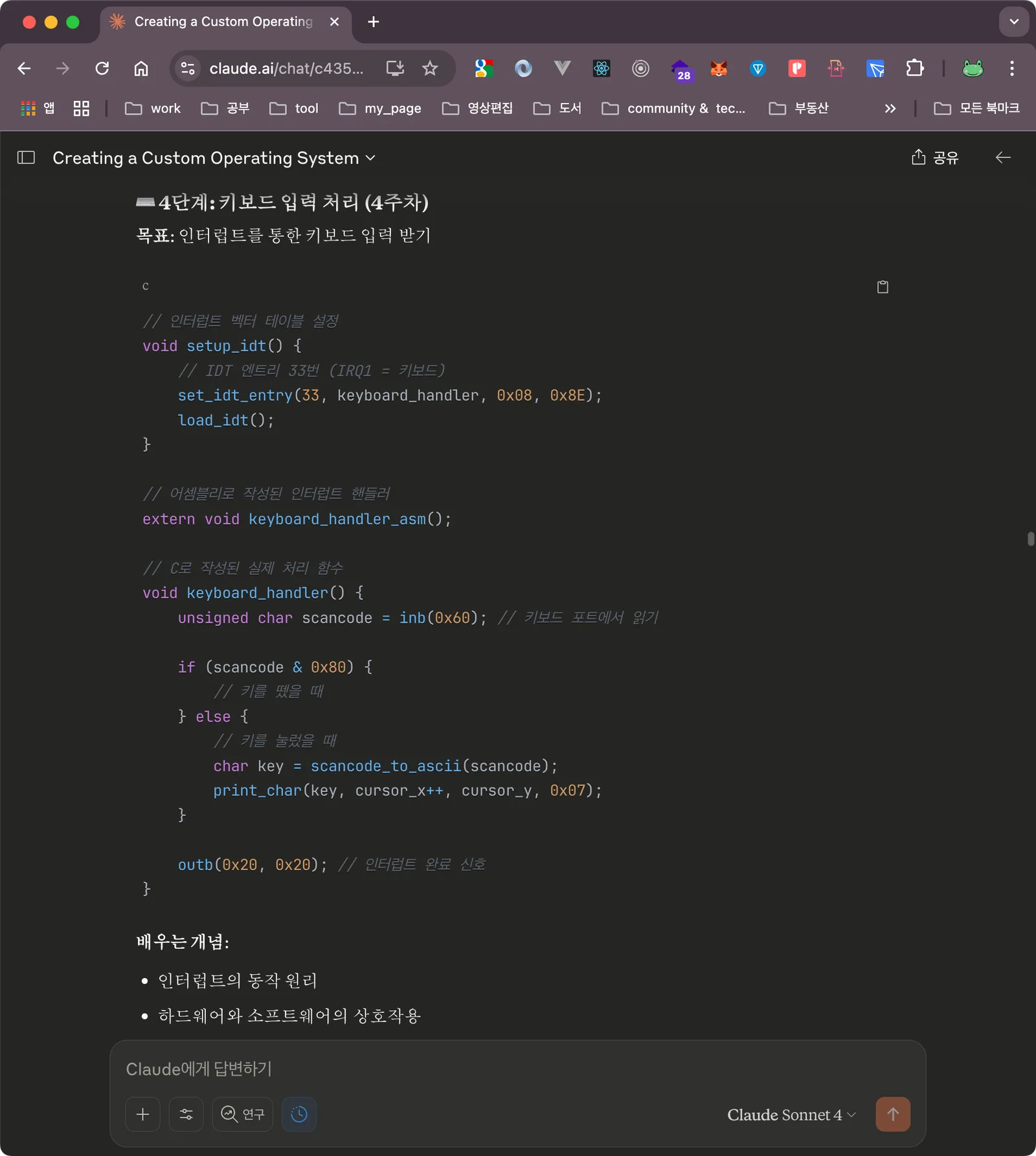Click the share (공유) button
The image size is (1036, 1156).
(934, 157)
